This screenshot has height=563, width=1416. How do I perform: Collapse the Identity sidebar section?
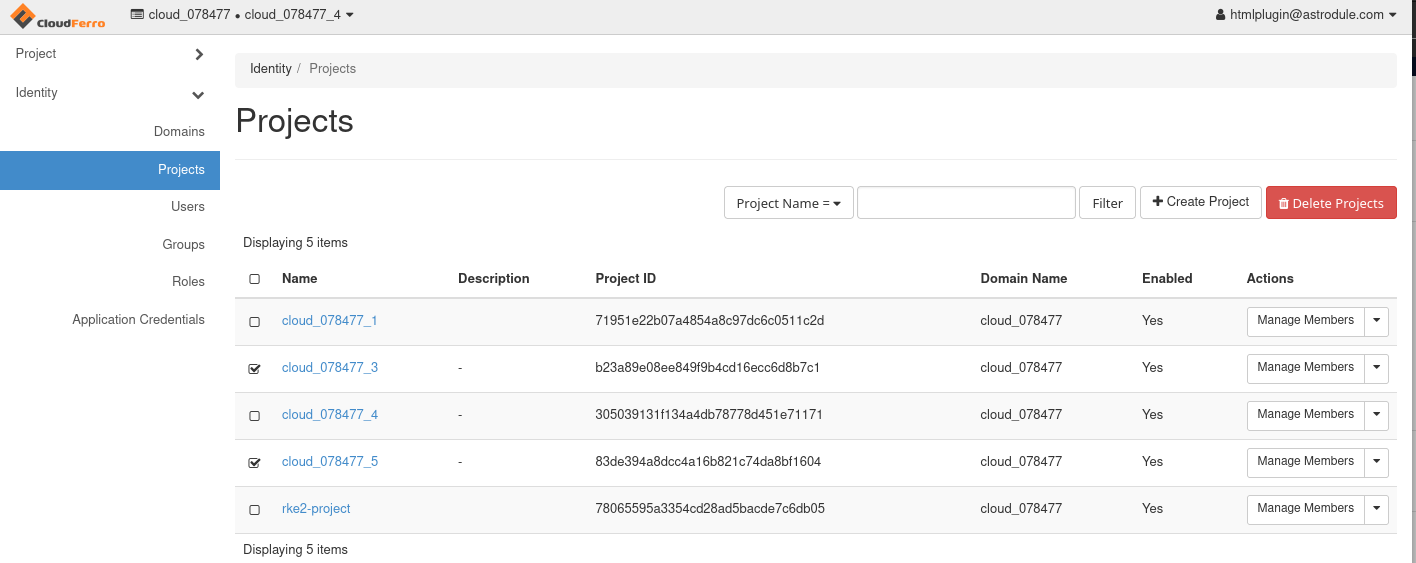pos(109,93)
